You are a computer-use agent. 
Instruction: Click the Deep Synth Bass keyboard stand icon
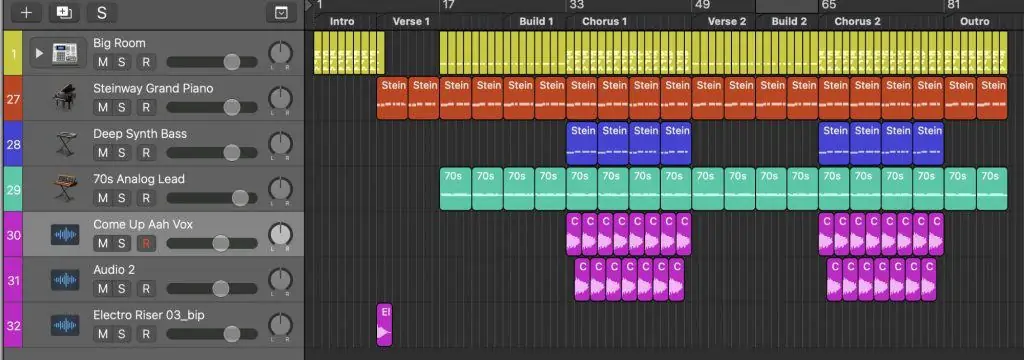click(65, 144)
